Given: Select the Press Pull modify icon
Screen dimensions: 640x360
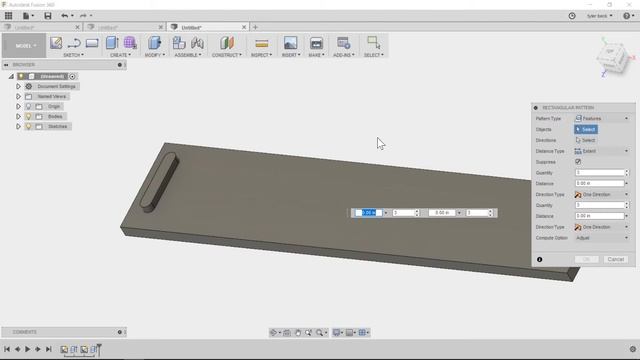Looking at the screenshot, I should (154, 43).
